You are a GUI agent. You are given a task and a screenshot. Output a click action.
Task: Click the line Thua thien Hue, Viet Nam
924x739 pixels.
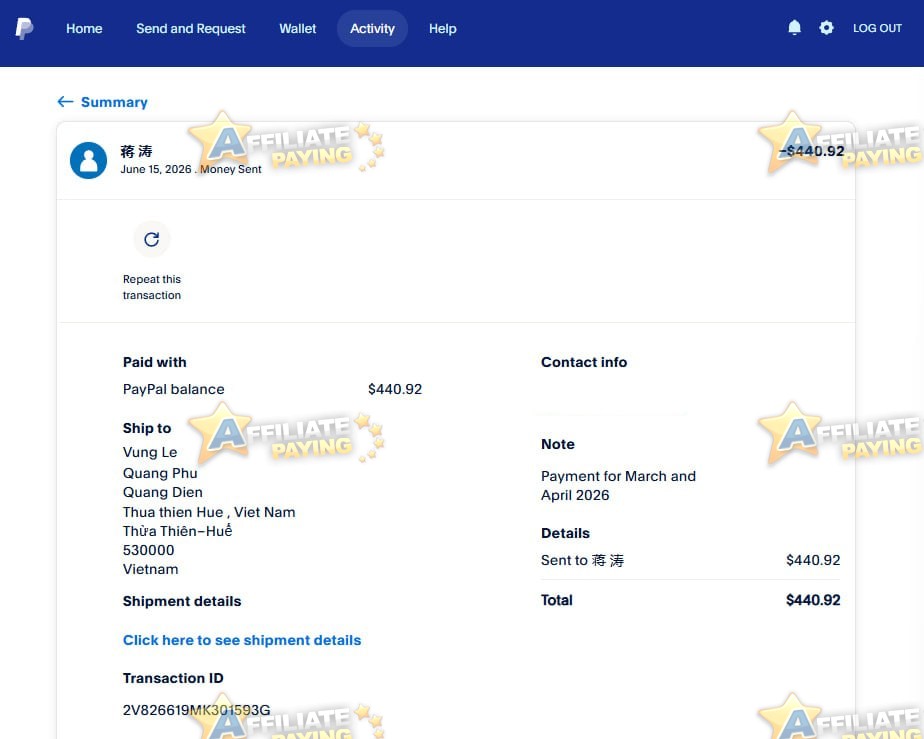209,512
